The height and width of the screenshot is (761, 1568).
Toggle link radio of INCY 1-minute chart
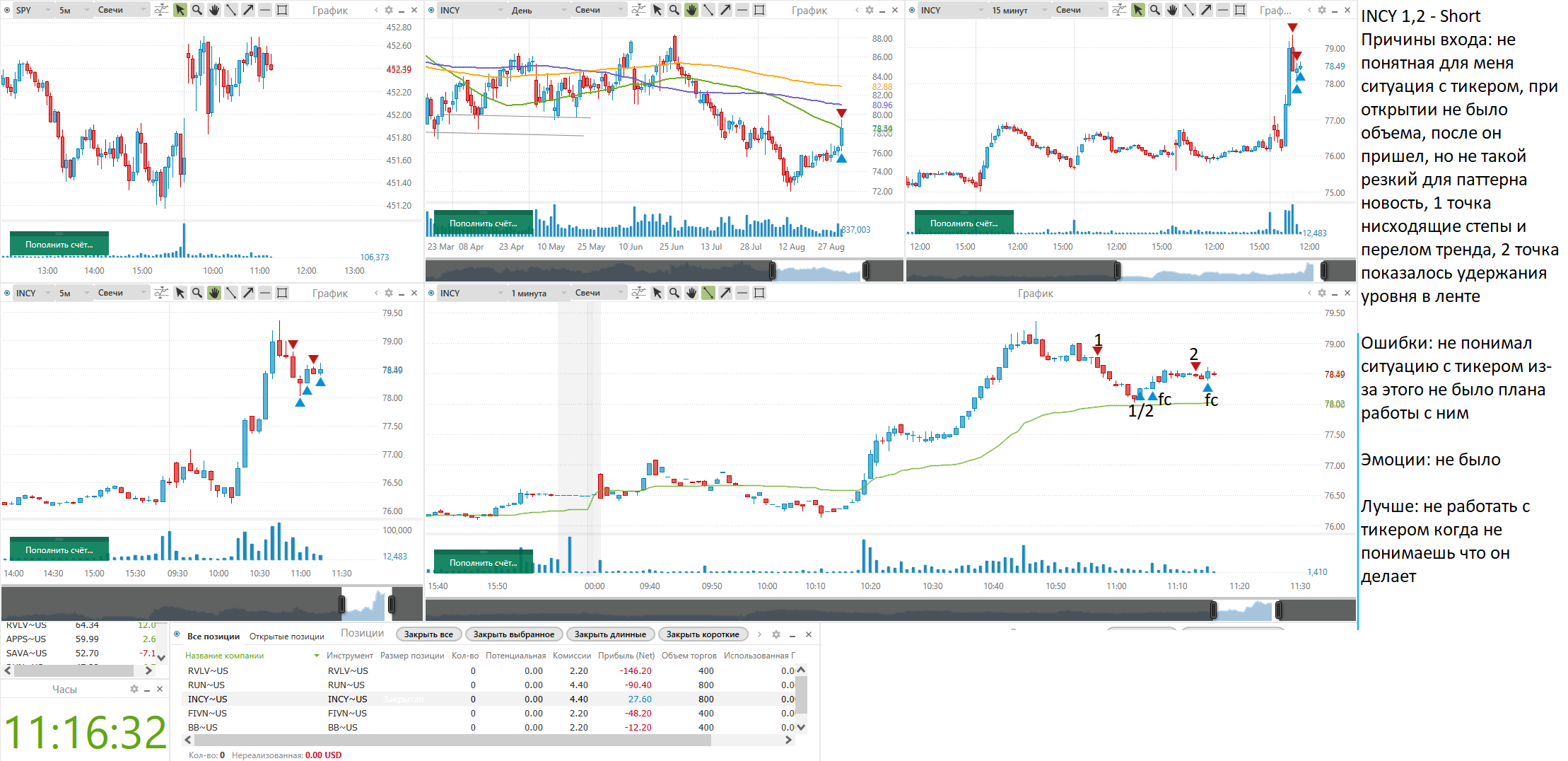431,293
